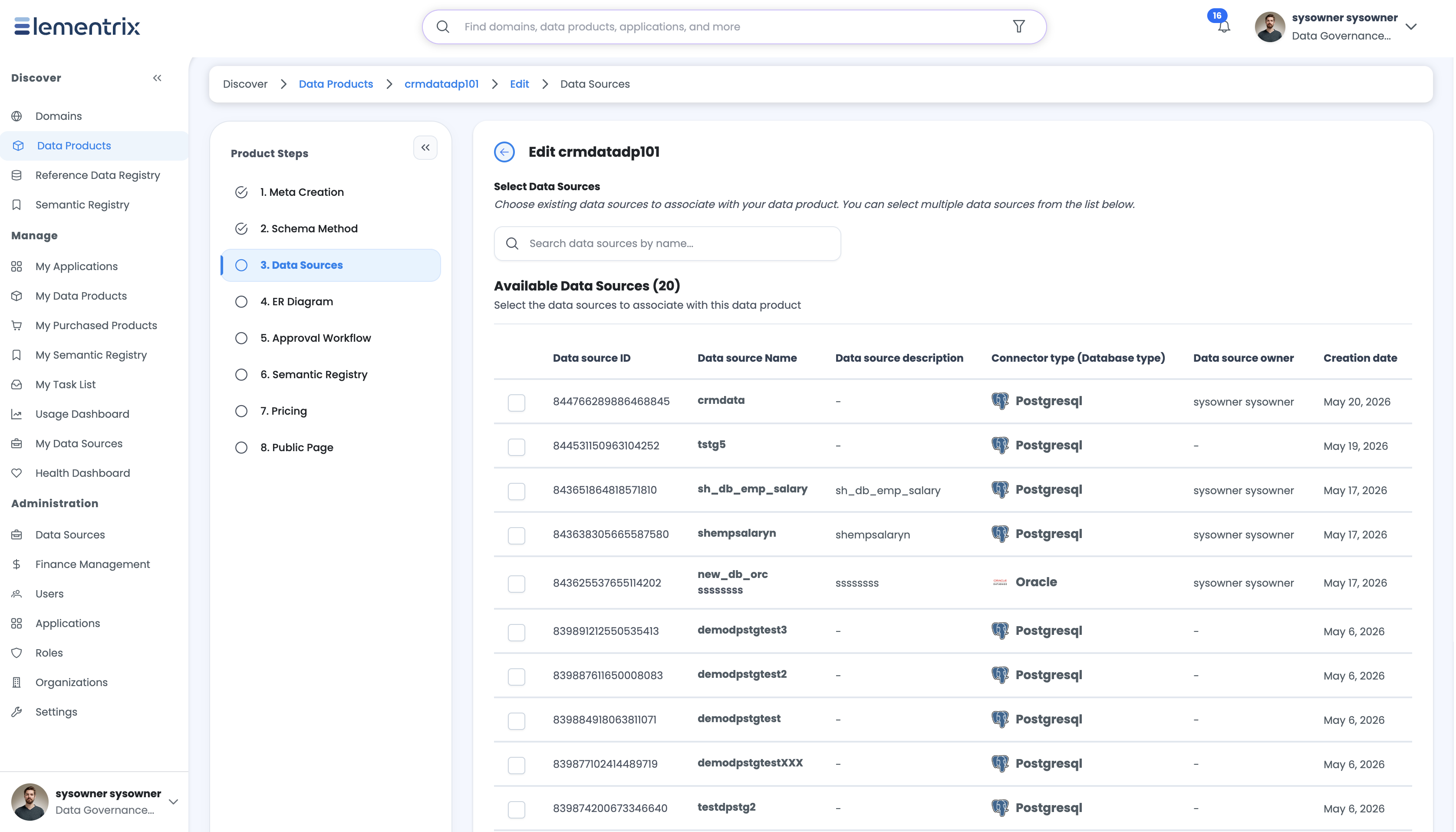Expand the top-right user account chevron
1456x832 pixels.
pyautogui.click(x=1411, y=27)
